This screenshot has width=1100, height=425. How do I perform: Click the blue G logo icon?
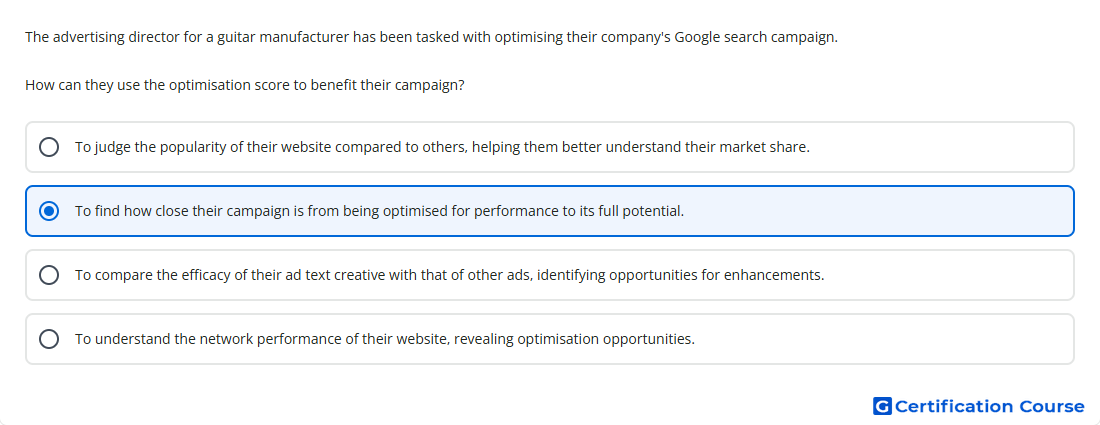pyautogui.click(x=882, y=406)
